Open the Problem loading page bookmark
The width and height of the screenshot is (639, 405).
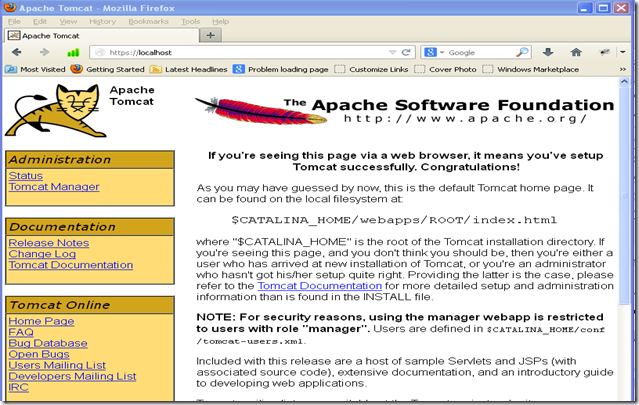[x=280, y=69]
